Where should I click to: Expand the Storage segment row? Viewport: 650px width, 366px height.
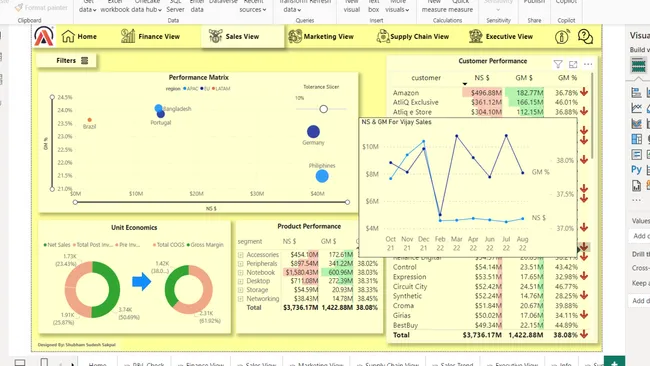[240, 290]
